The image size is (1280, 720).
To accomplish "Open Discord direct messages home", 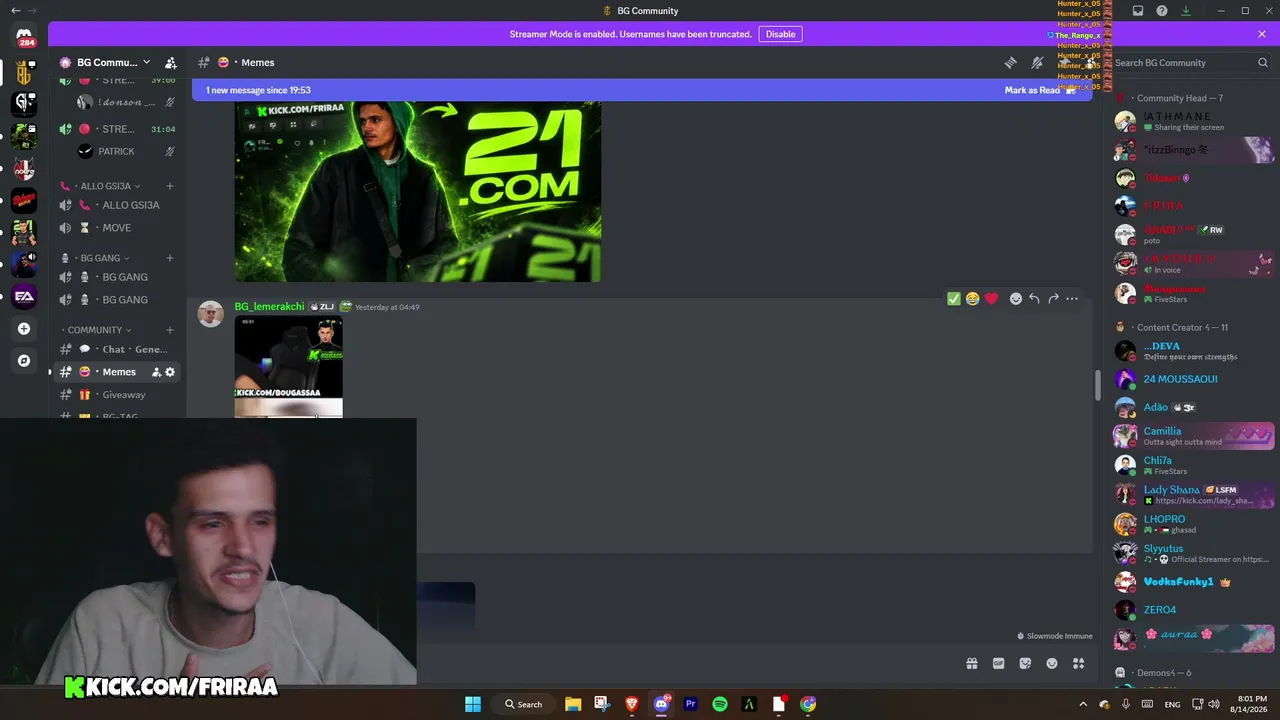I will click(x=24, y=36).
